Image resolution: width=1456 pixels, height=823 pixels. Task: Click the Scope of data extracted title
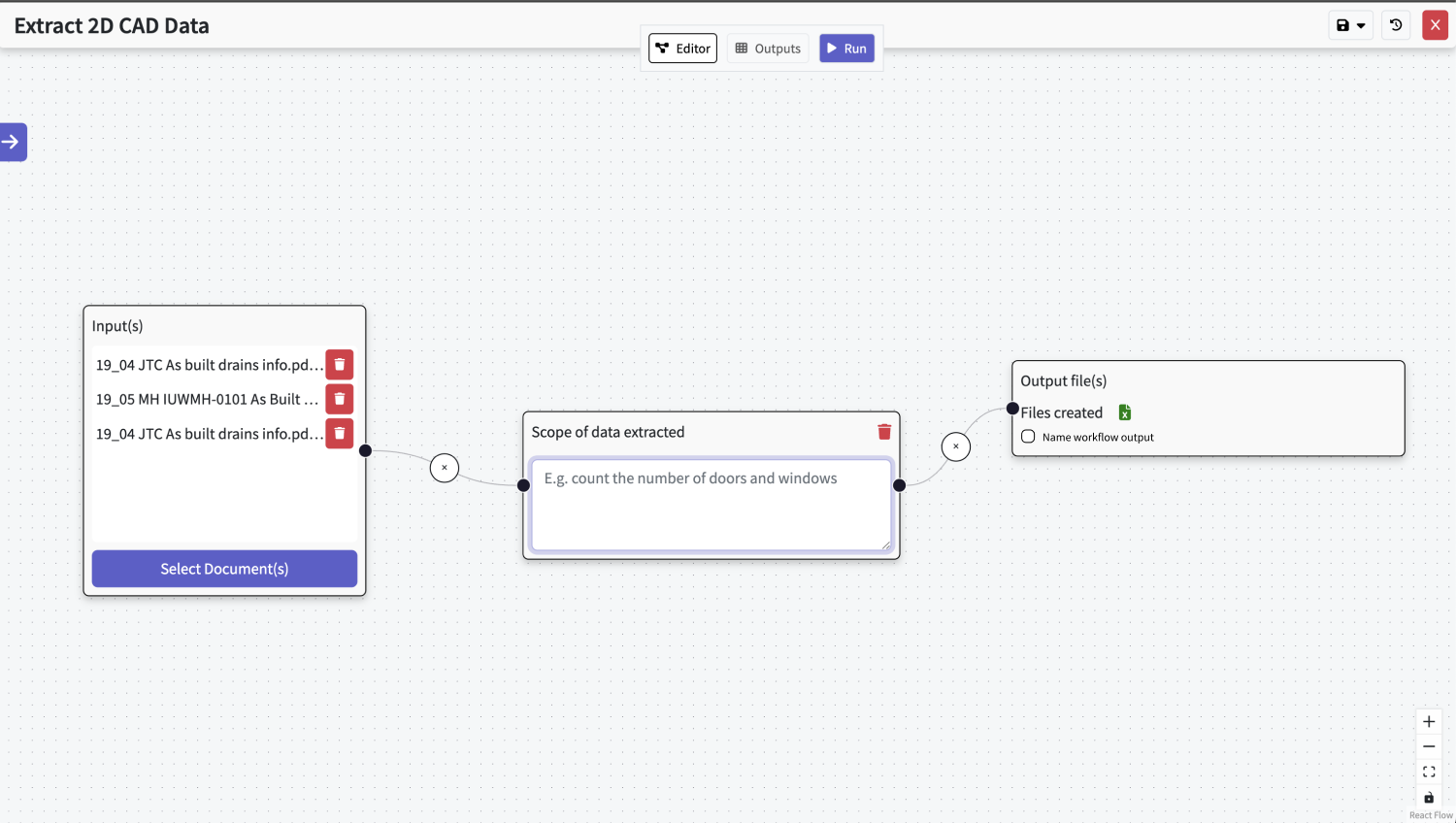(x=608, y=432)
